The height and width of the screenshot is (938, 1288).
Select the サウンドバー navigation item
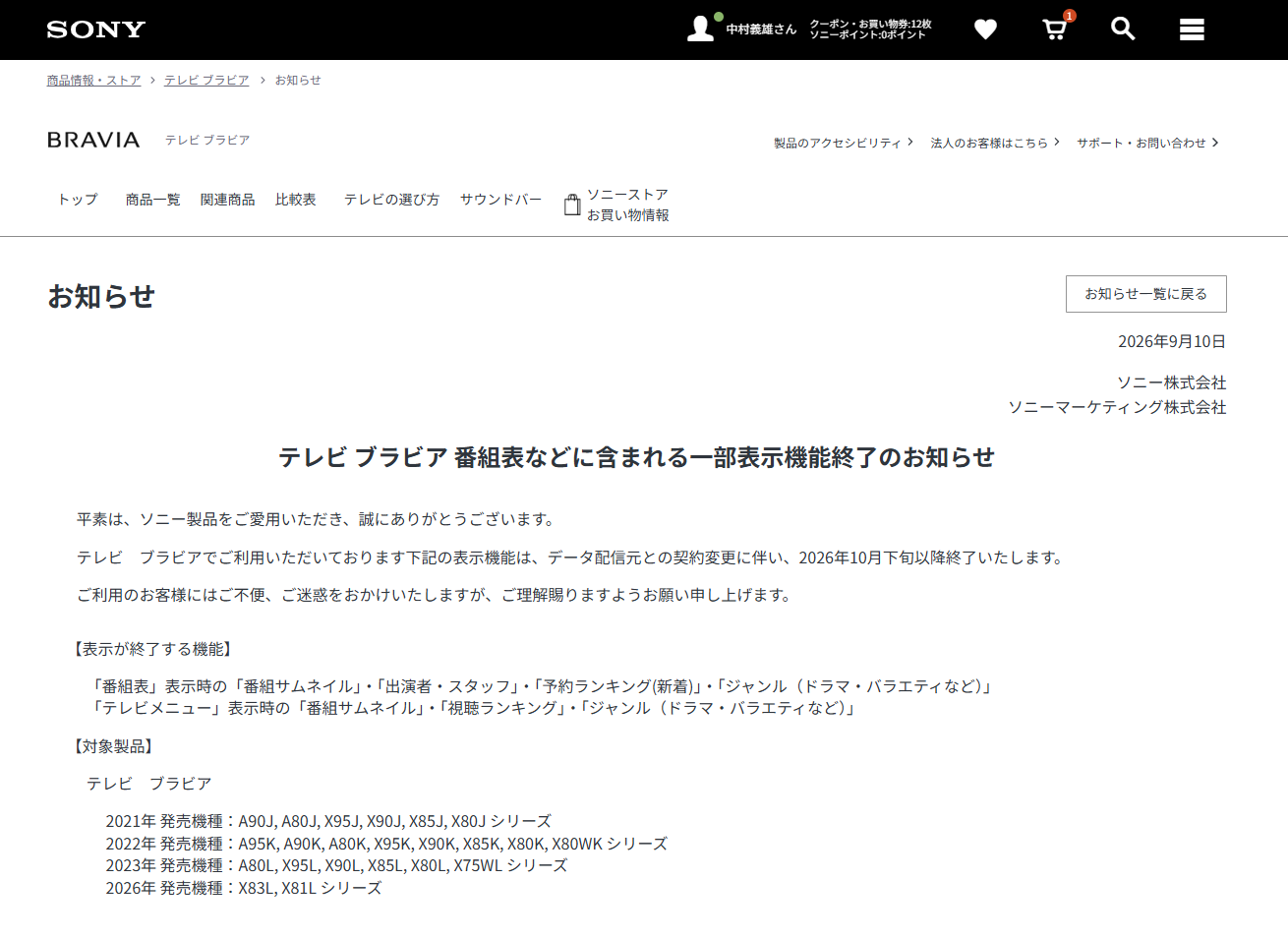coord(500,200)
